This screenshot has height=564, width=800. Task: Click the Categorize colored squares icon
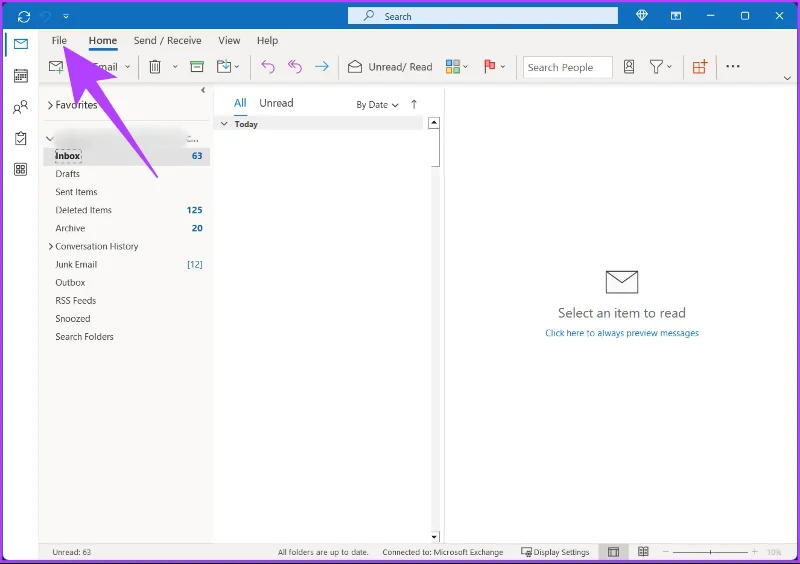(x=453, y=67)
